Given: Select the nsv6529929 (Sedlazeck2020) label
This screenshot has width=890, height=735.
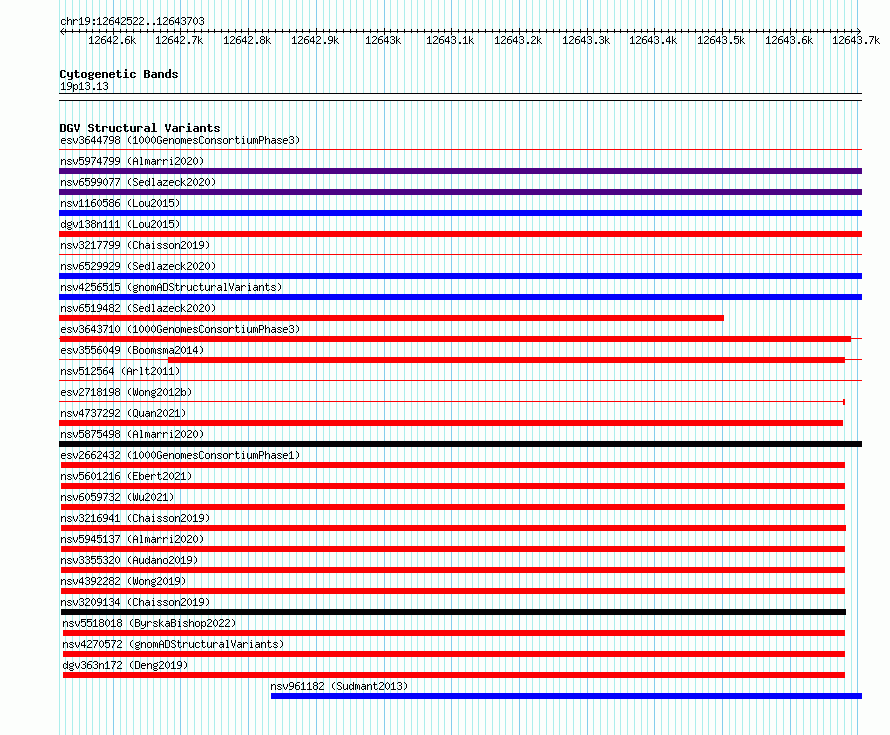Looking at the screenshot, I should [138, 266].
